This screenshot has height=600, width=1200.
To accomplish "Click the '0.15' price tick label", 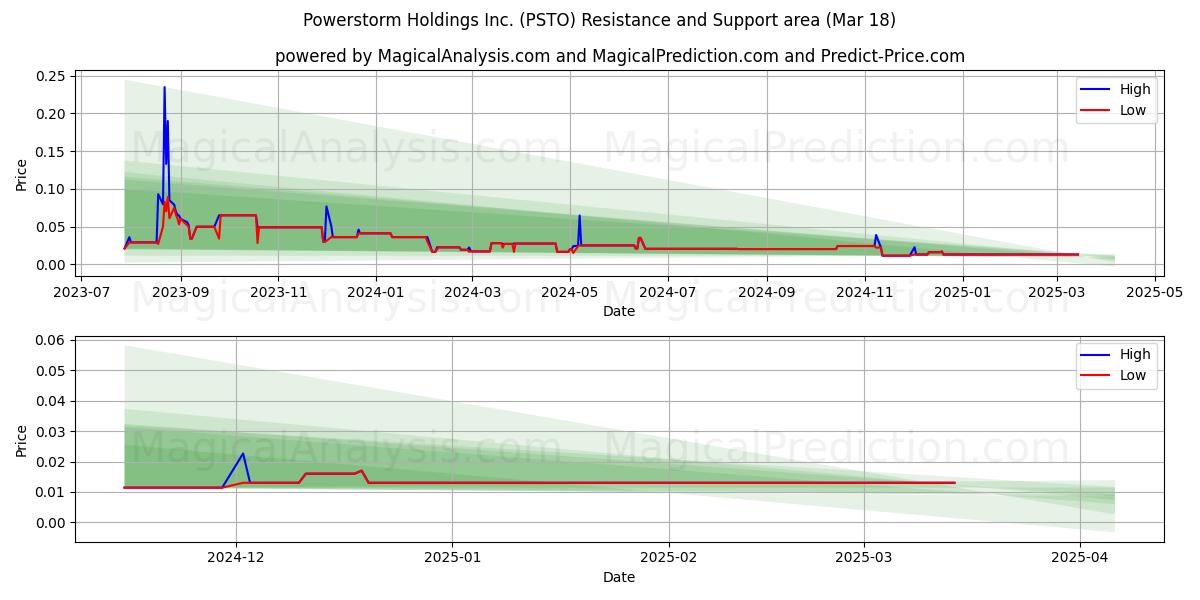I will click(x=51, y=152).
